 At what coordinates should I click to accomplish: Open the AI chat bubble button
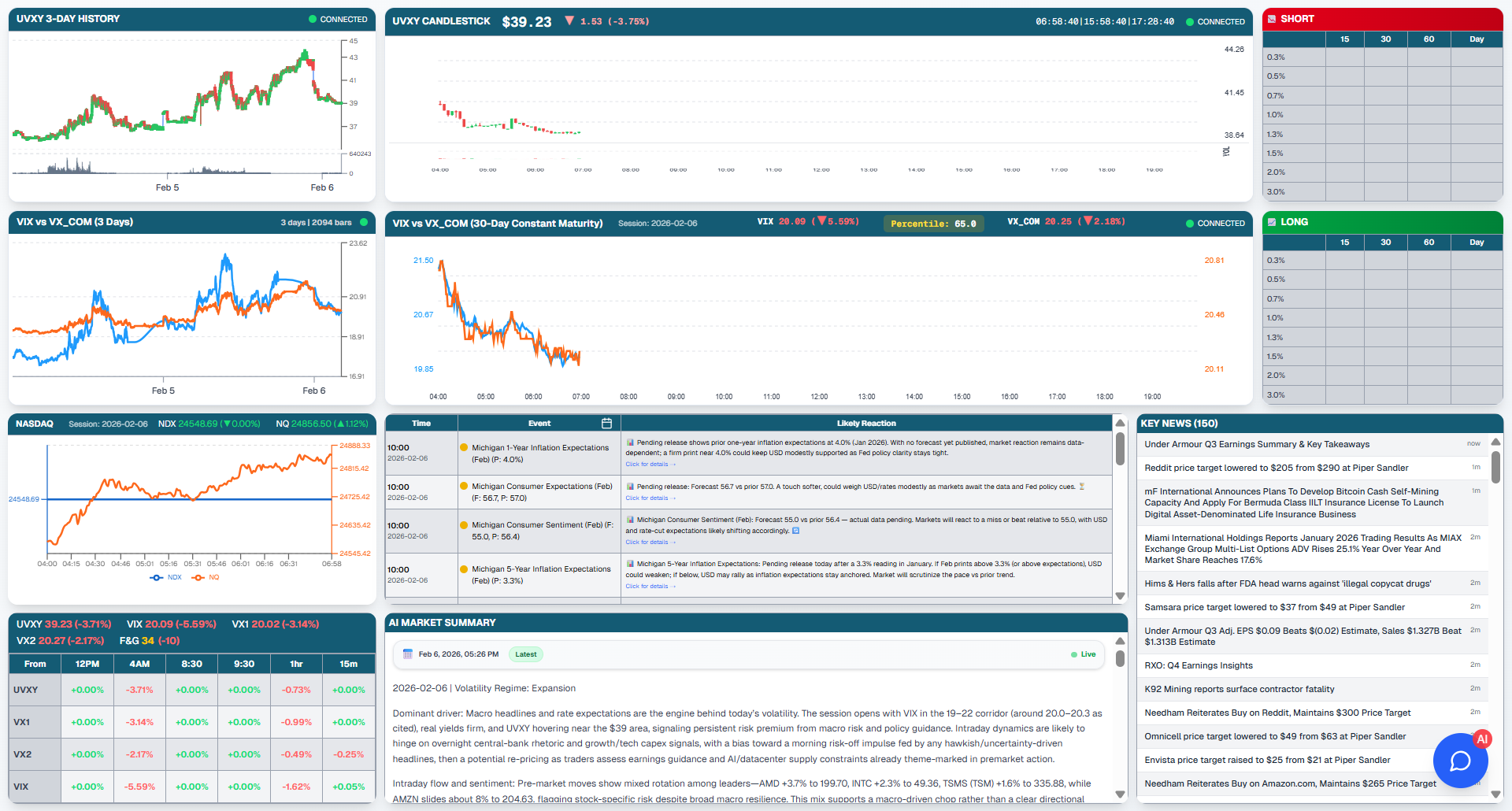1460,761
